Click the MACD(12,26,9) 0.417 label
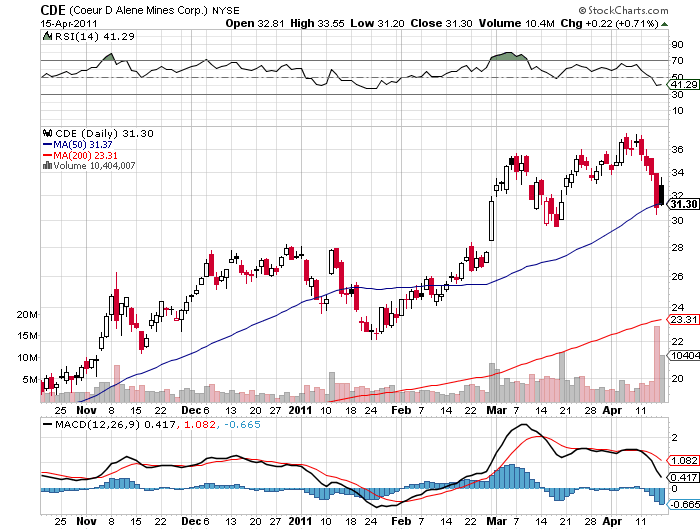Viewport: 700px width, 530px height. tap(115, 425)
